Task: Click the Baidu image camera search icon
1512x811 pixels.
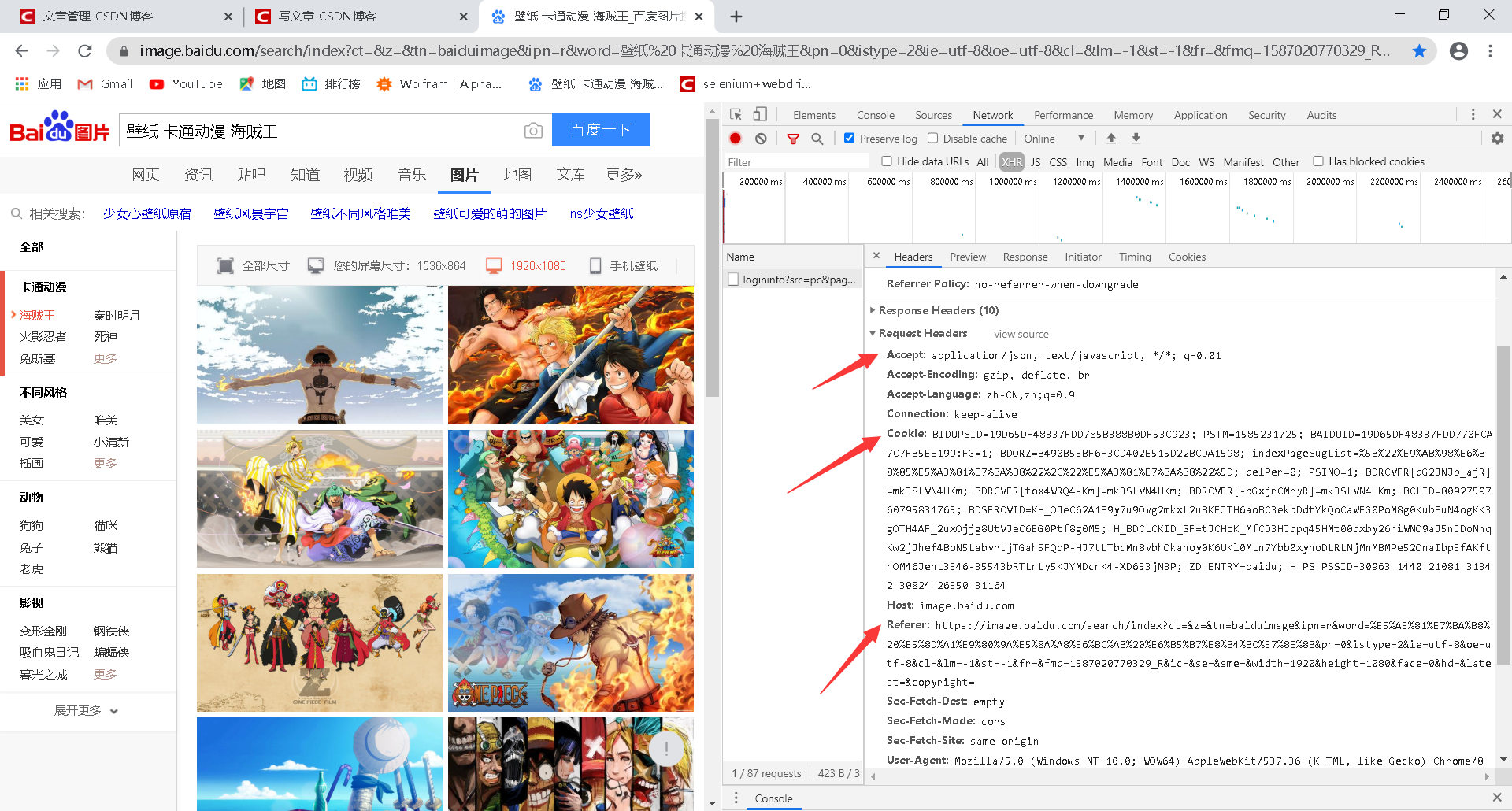Action: point(533,131)
